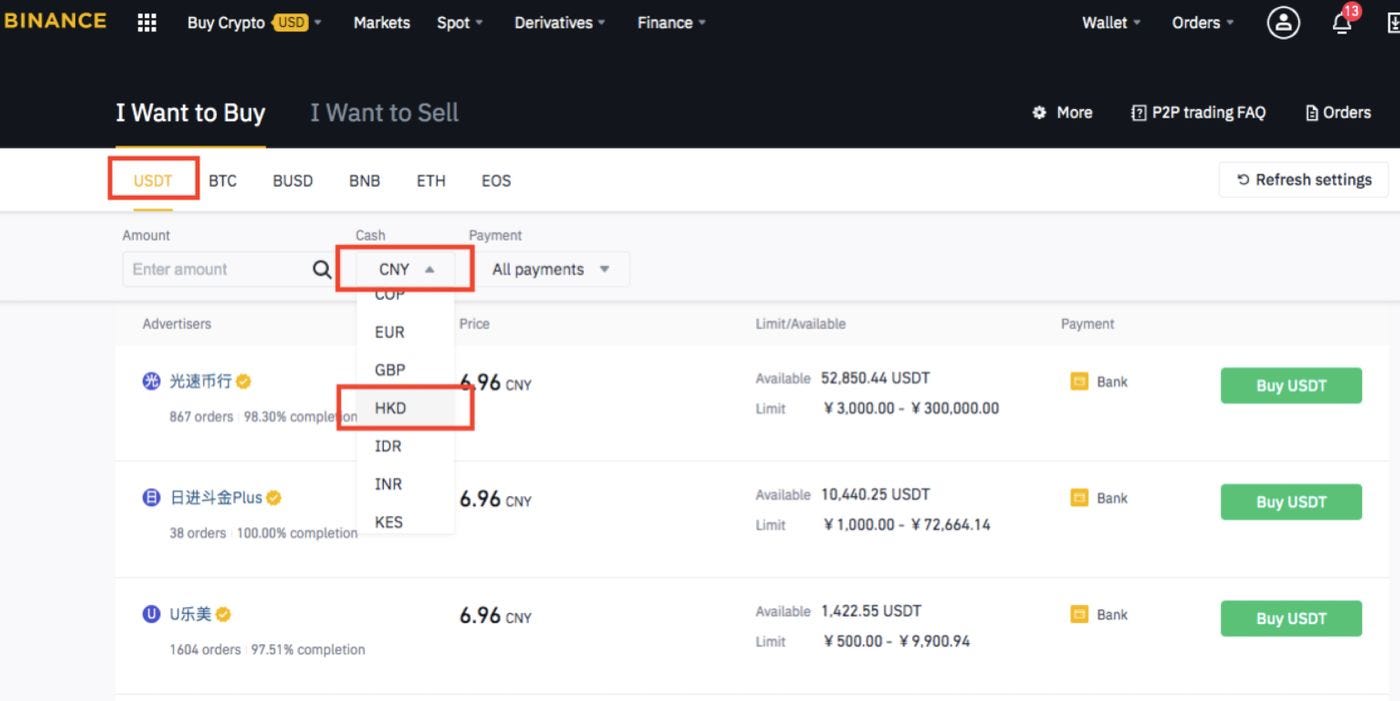Screen dimensions: 1400x701
Task: Click the Refresh settings button
Action: (x=1303, y=179)
